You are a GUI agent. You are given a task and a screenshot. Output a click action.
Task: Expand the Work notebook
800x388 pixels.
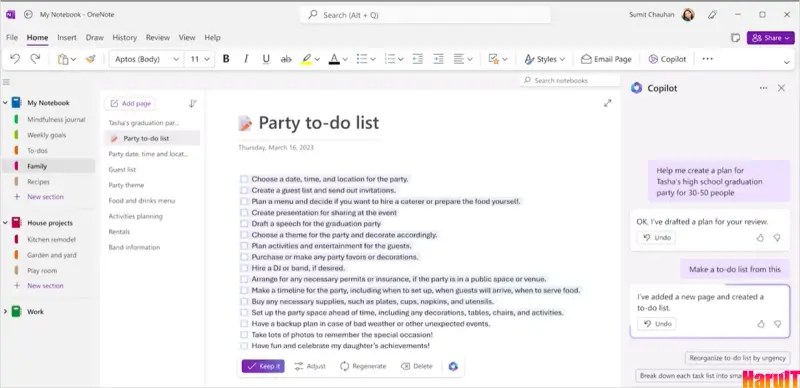[5, 312]
